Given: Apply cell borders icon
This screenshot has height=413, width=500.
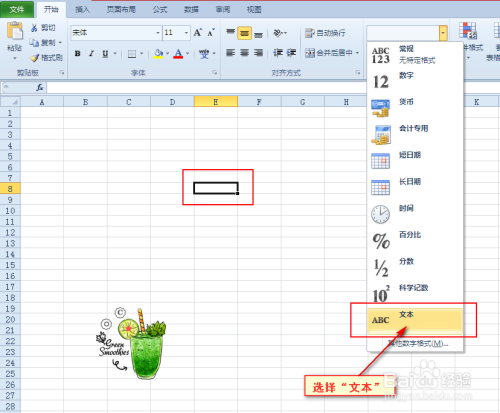Looking at the screenshot, I should 132,53.
